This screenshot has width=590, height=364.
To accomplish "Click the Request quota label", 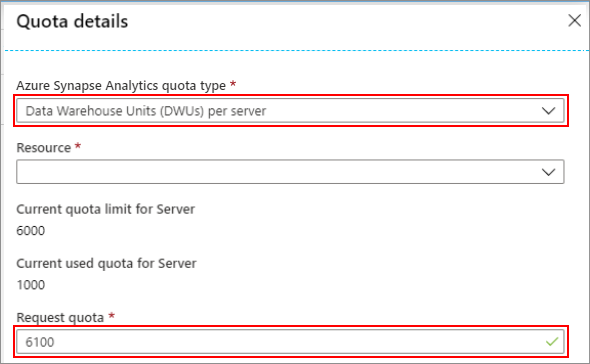I will tap(60, 317).
